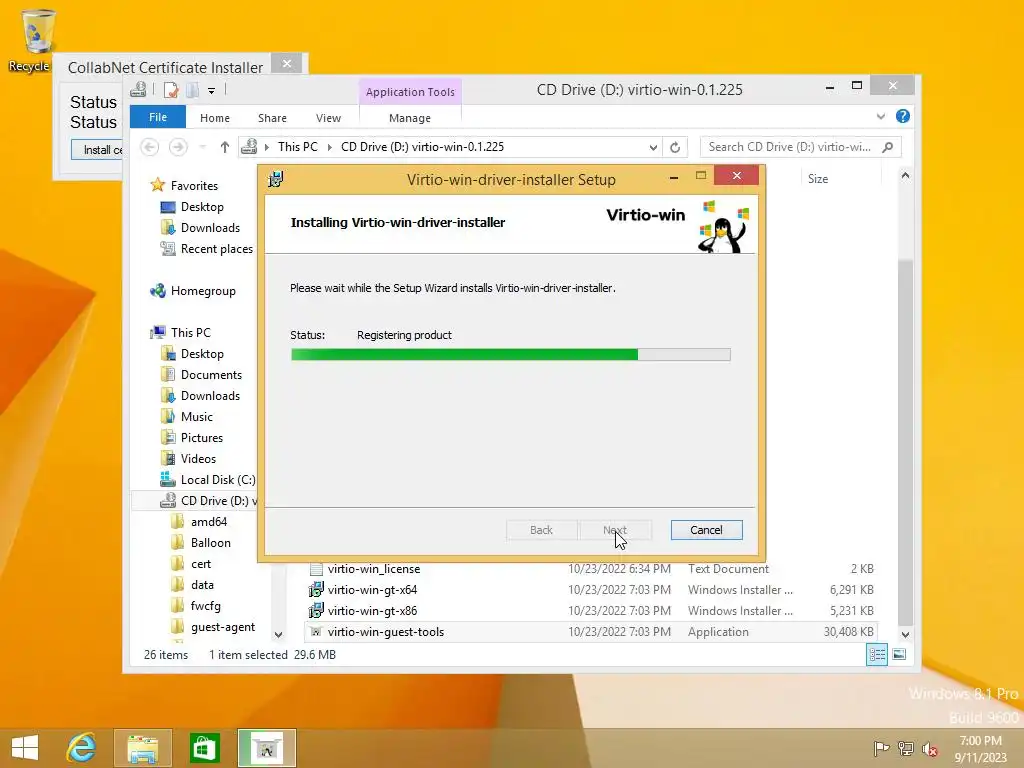Cancel the Virtio-win driver installation
The width and height of the screenshot is (1024, 768).
click(x=706, y=530)
